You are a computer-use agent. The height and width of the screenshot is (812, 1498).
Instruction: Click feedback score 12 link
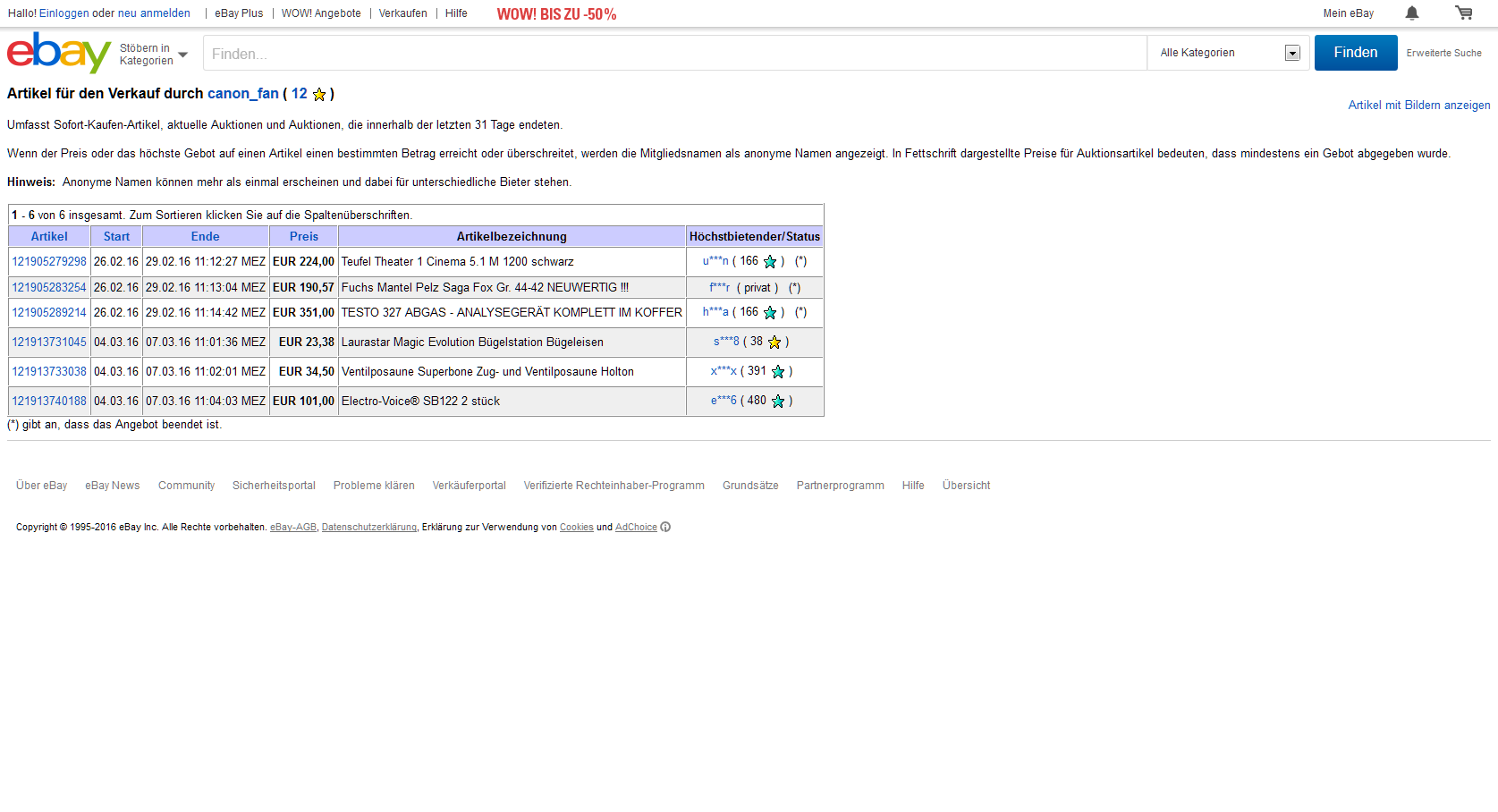click(299, 93)
